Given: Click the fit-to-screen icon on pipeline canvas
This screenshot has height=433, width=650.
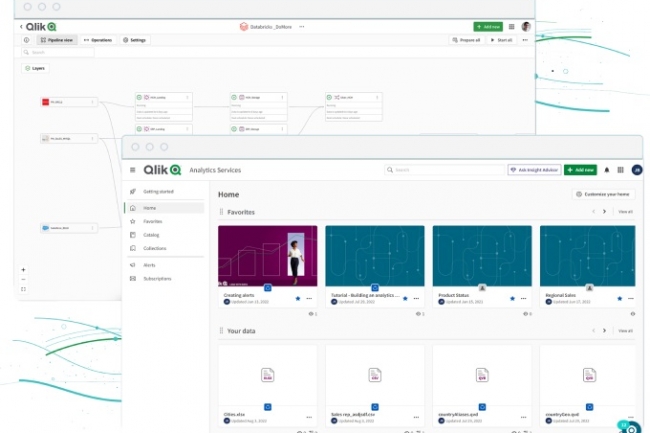Looking at the screenshot, I should click(x=23, y=289).
